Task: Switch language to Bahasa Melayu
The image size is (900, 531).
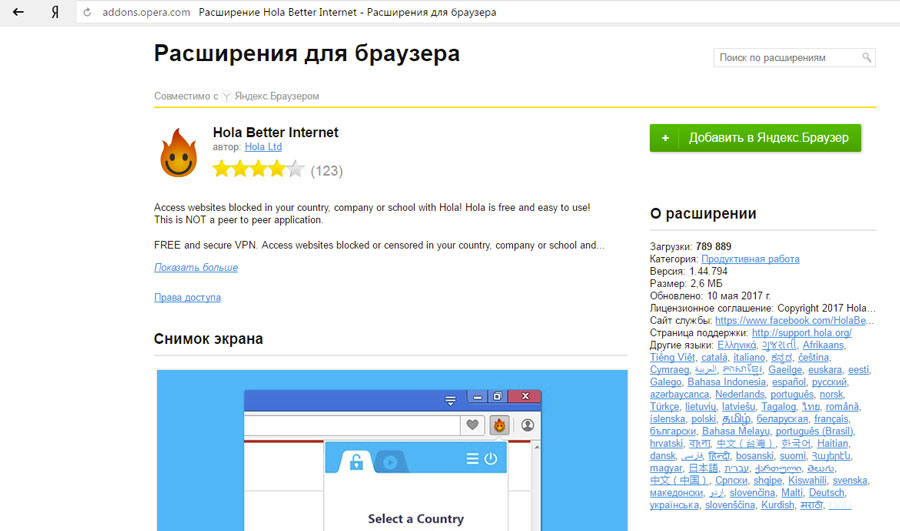Action: pos(735,431)
